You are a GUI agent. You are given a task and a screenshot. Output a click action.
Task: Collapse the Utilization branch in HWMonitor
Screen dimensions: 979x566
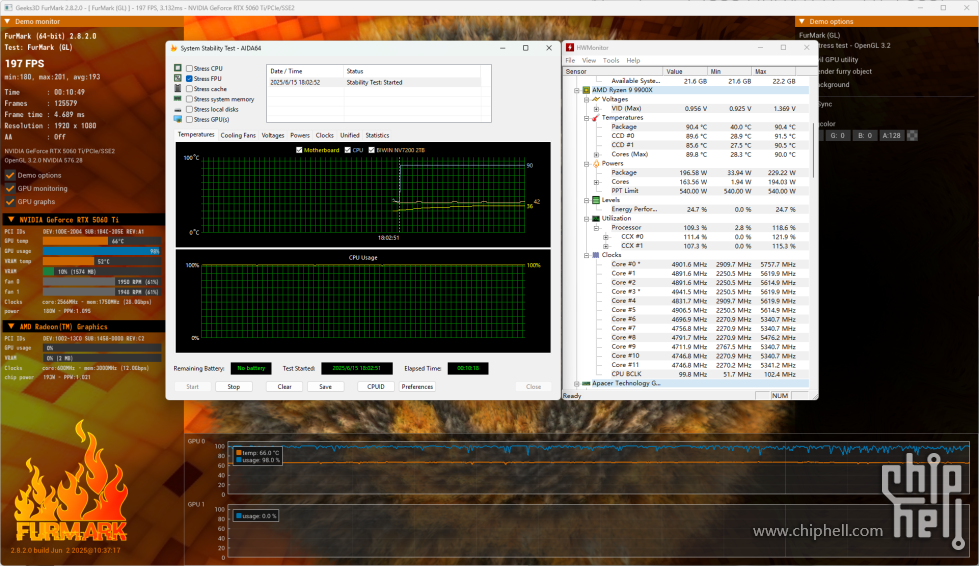(586, 218)
